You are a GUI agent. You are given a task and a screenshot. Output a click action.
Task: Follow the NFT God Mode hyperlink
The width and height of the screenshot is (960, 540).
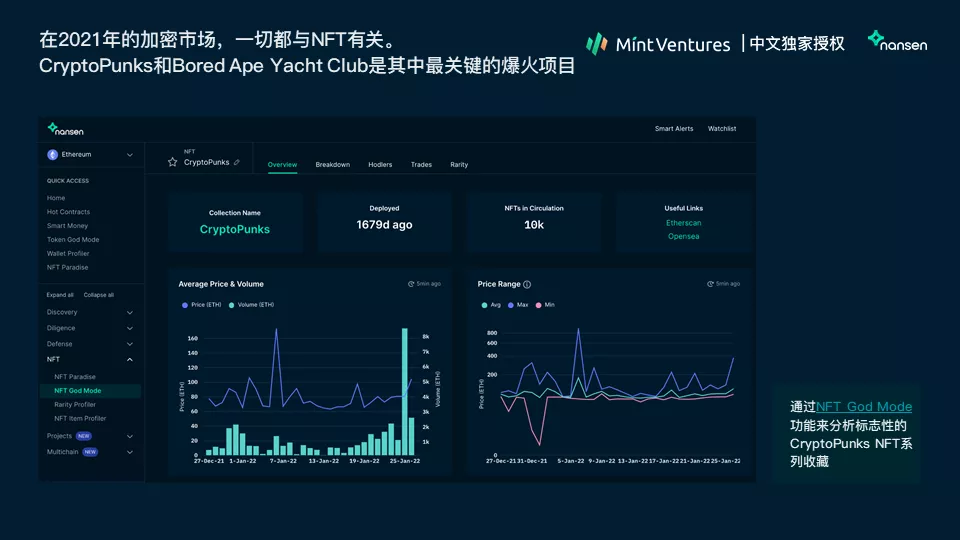click(864, 407)
